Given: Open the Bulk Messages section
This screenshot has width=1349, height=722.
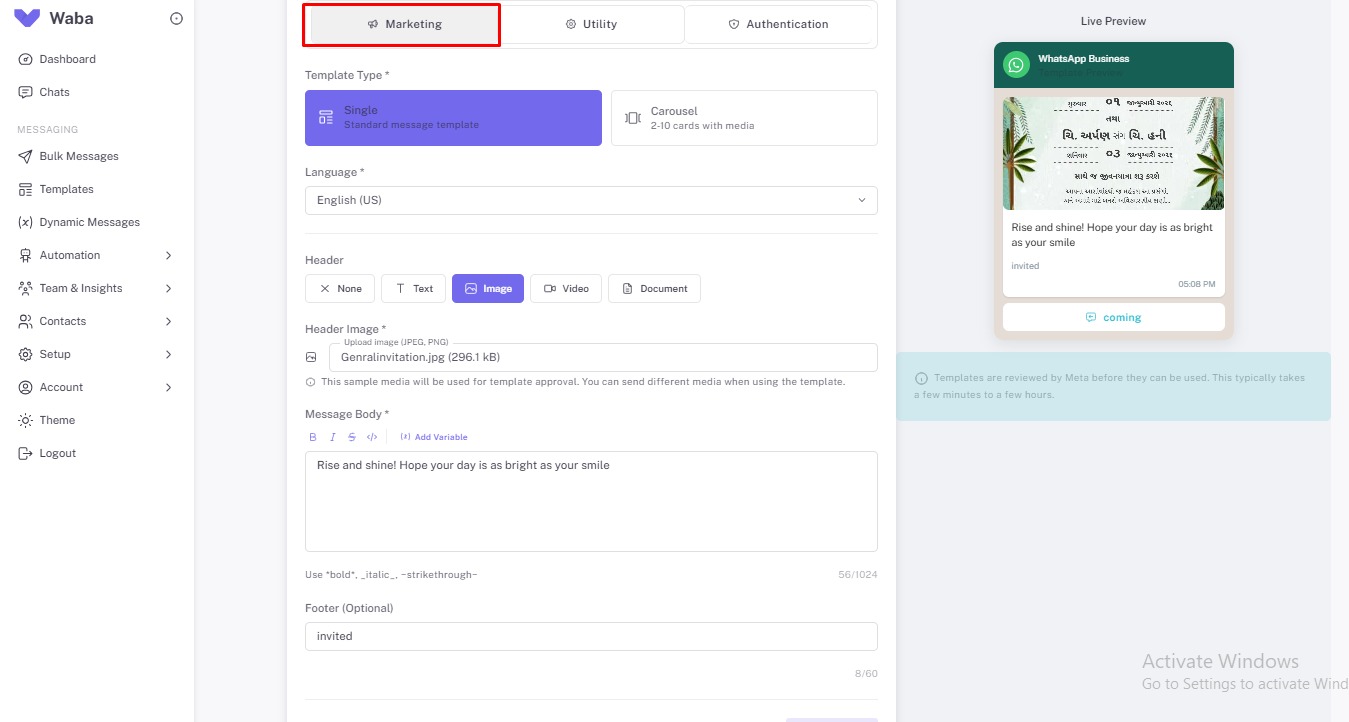Looking at the screenshot, I should click(80, 156).
